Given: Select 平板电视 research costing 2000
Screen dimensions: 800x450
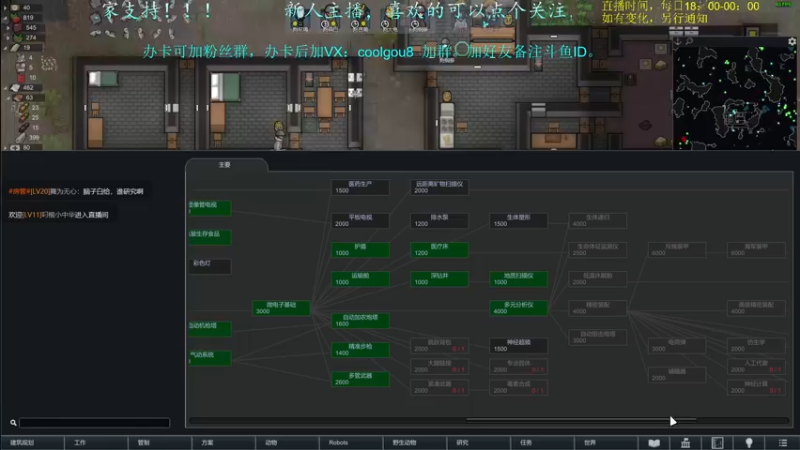Looking at the screenshot, I should (360, 220).
